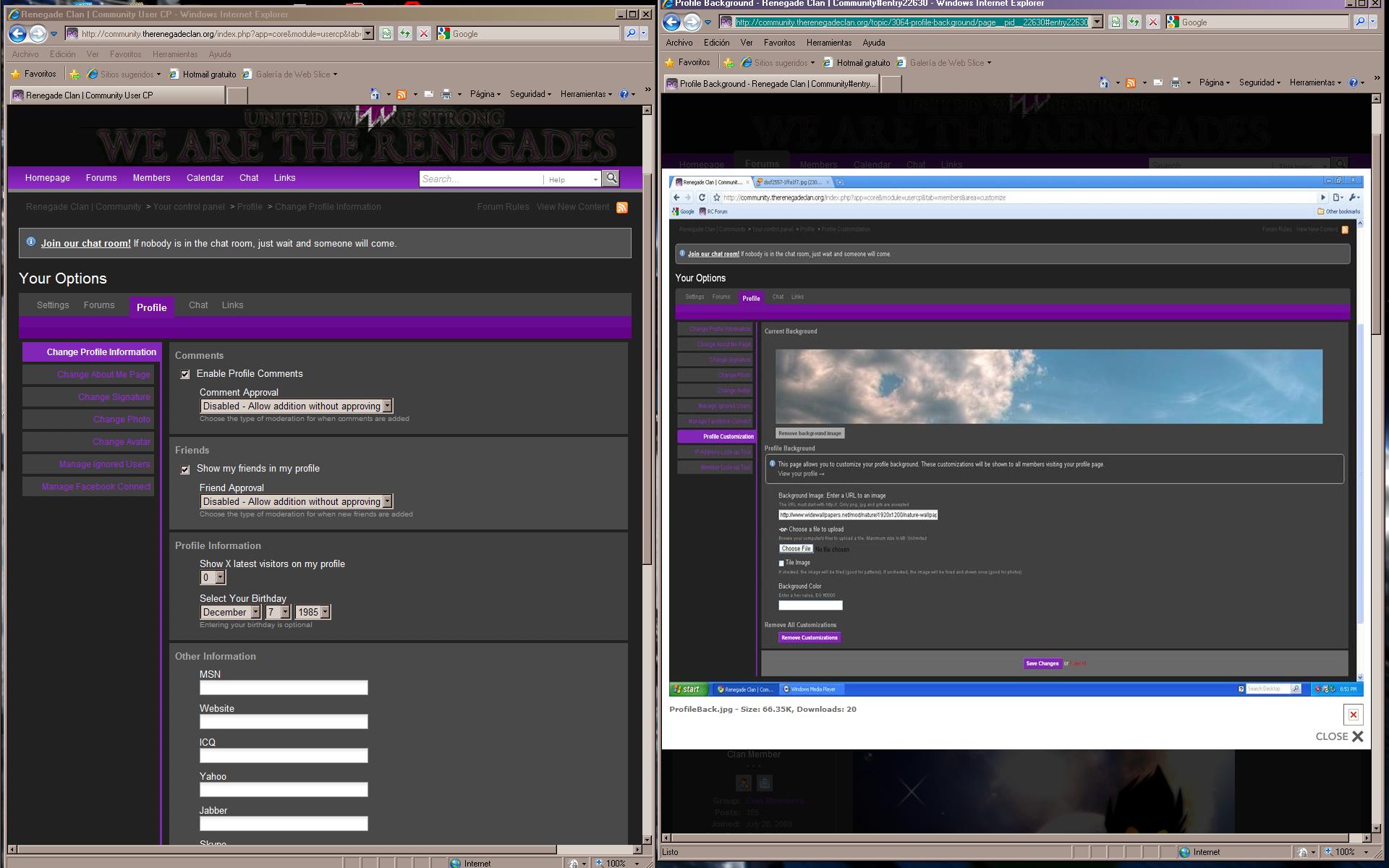Click the Home icon in User CP window
The width and height of the screenshot is (1389, 868).
[x=375, y=94]
